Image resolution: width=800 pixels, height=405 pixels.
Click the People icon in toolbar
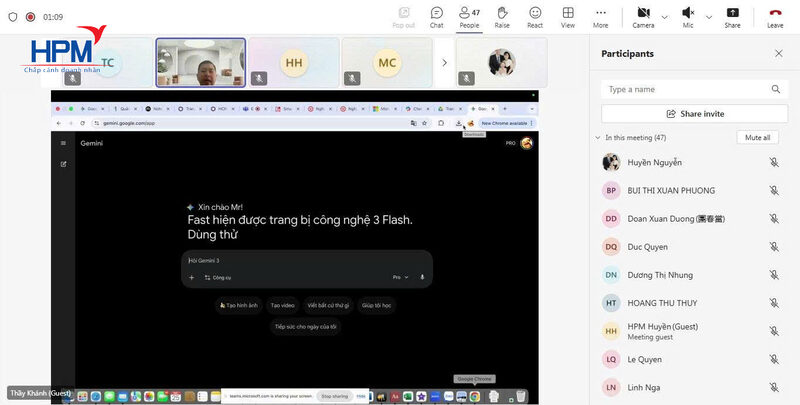click(x=468, y=16)
